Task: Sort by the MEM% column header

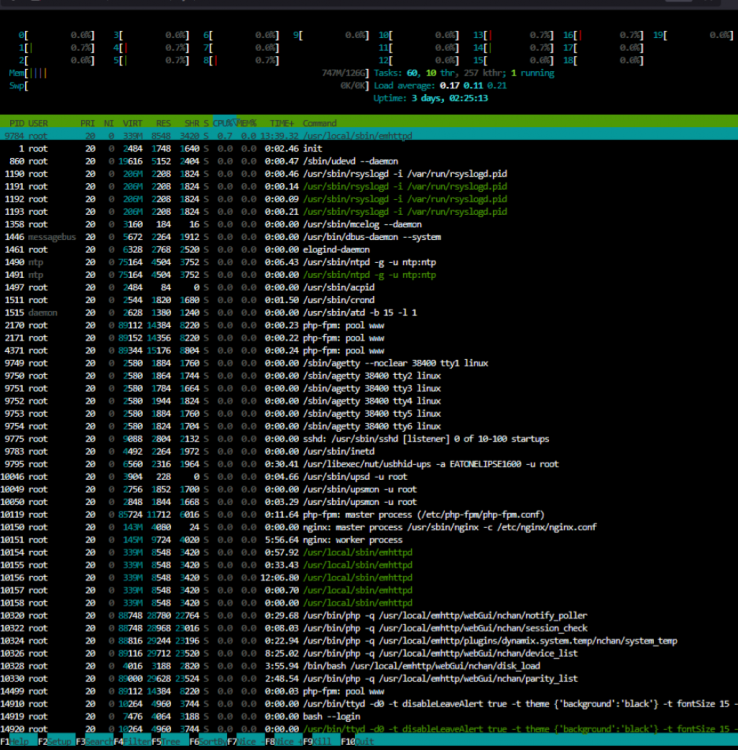Action: 247,123
